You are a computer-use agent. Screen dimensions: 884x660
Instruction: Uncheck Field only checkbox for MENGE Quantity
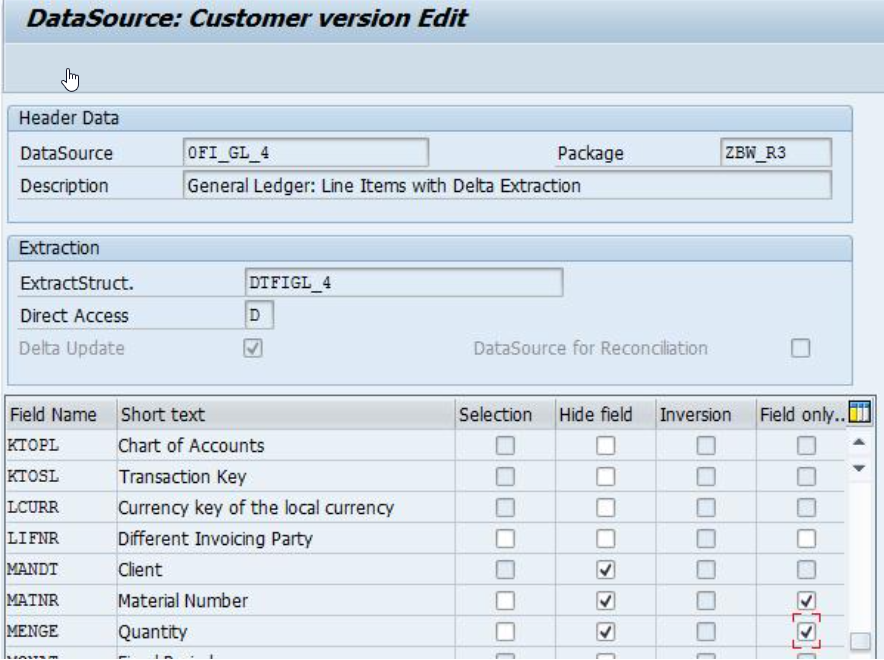tap(806, 632)
